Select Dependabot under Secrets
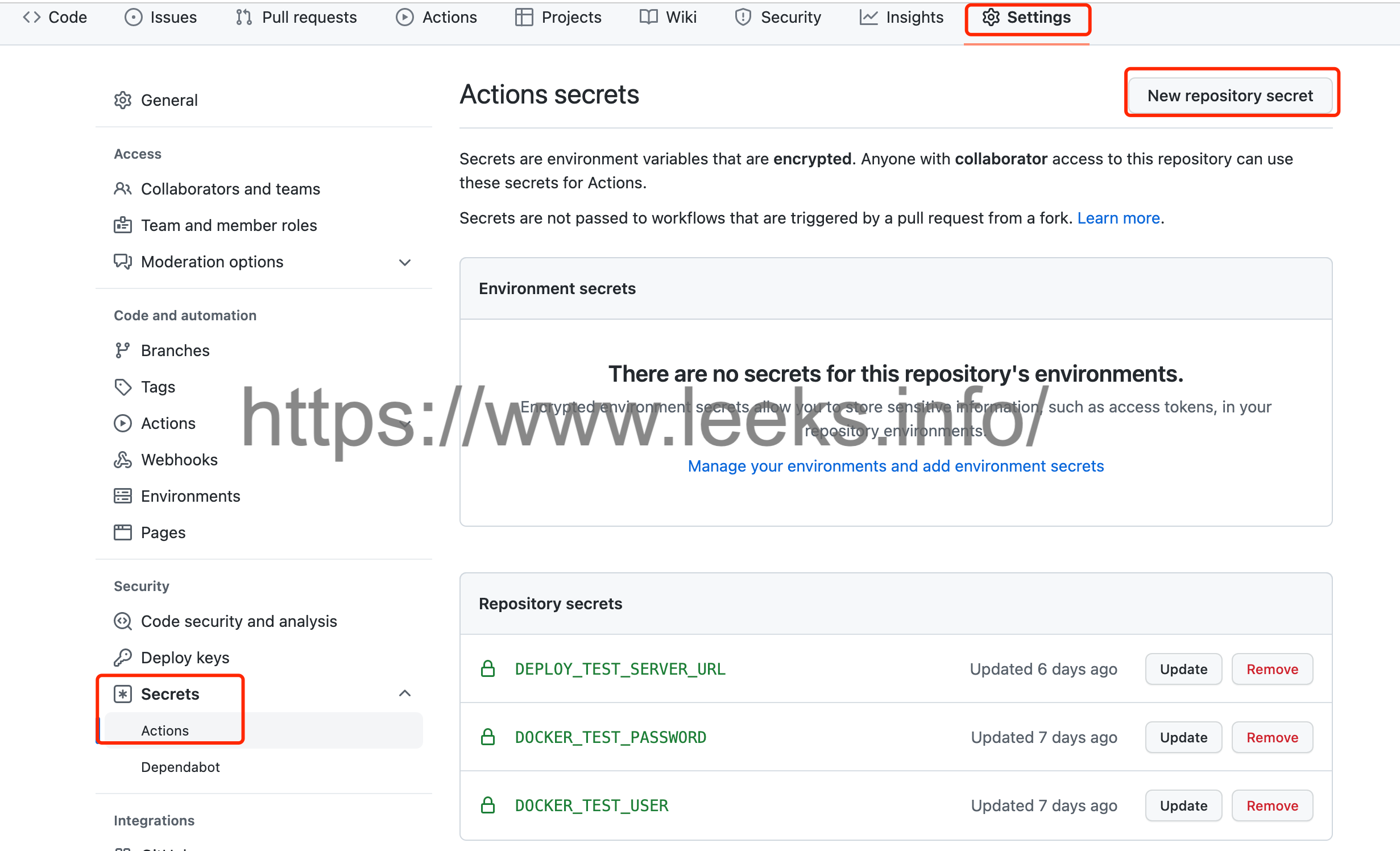The image size is (1400, 851). click(180, 767)
